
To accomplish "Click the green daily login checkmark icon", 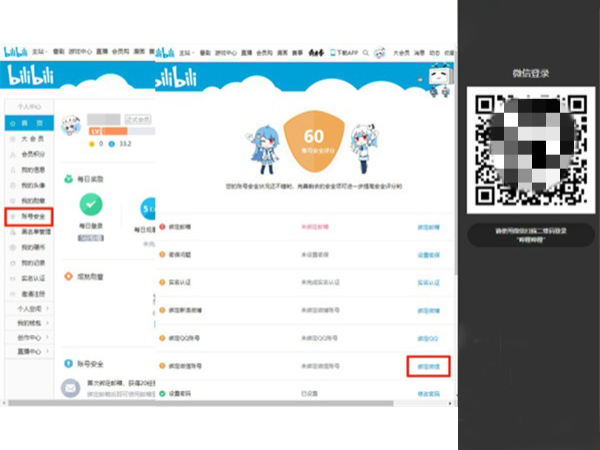I will point(91,204).
